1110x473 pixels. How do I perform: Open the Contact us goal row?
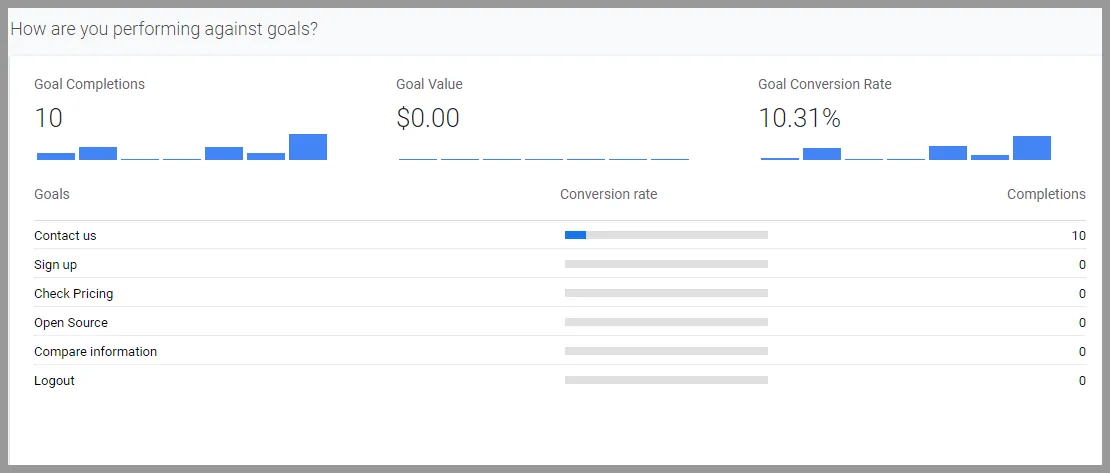point(559,235)
